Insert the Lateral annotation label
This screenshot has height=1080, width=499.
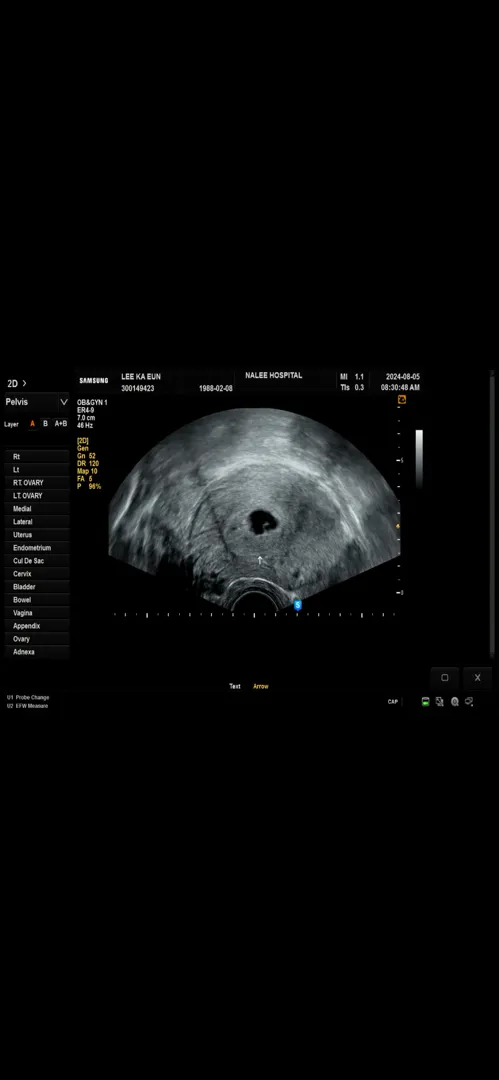pos(37,522)
